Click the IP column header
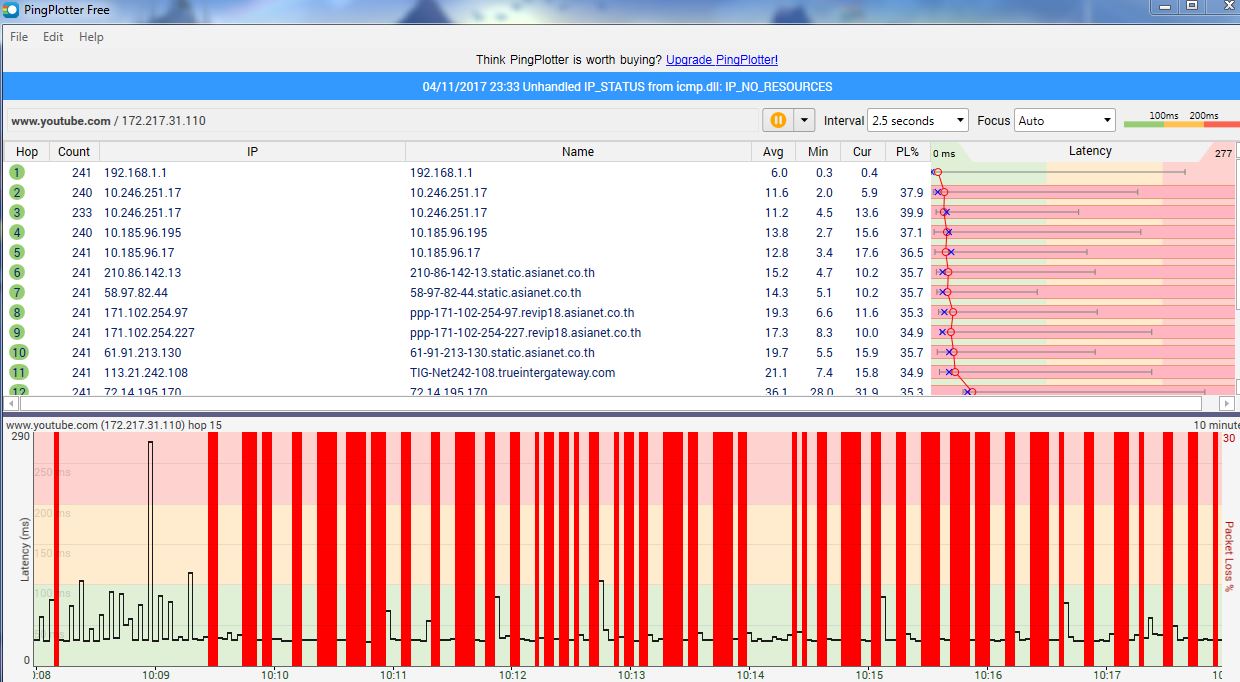The height and width of the screenshot is (682, 1240). coord(252,152)
